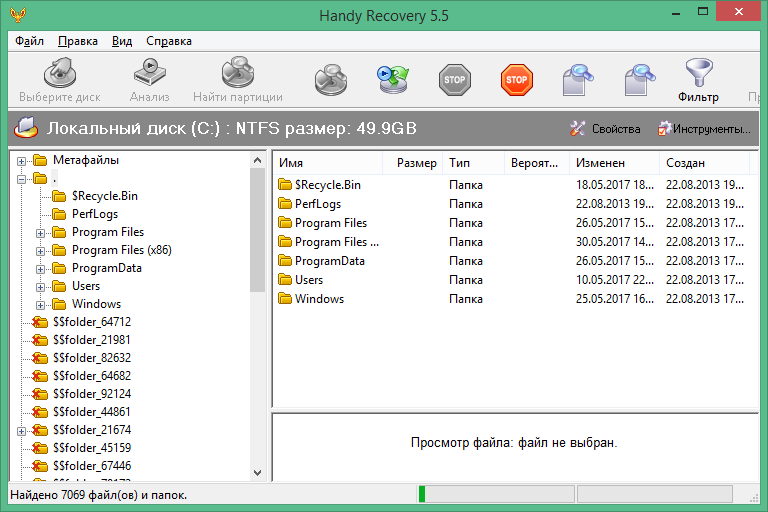Click the local disk icon in the header bar
768x512 pixels.
pos(26,128)
